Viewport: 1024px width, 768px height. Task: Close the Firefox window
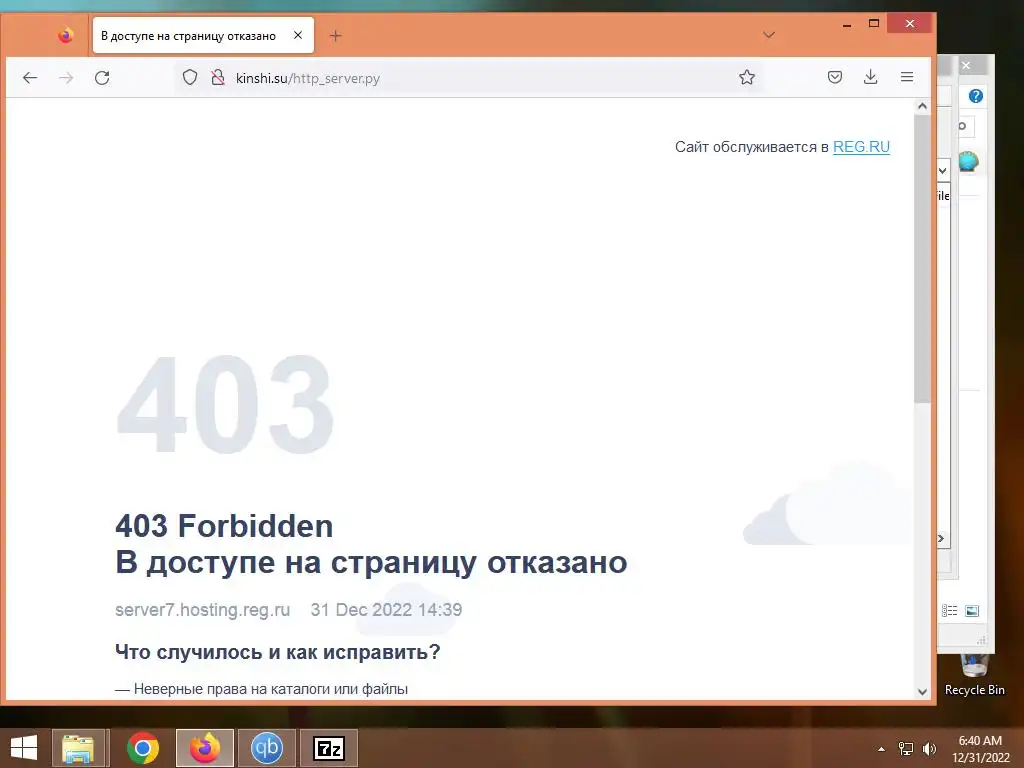[910, 24]
